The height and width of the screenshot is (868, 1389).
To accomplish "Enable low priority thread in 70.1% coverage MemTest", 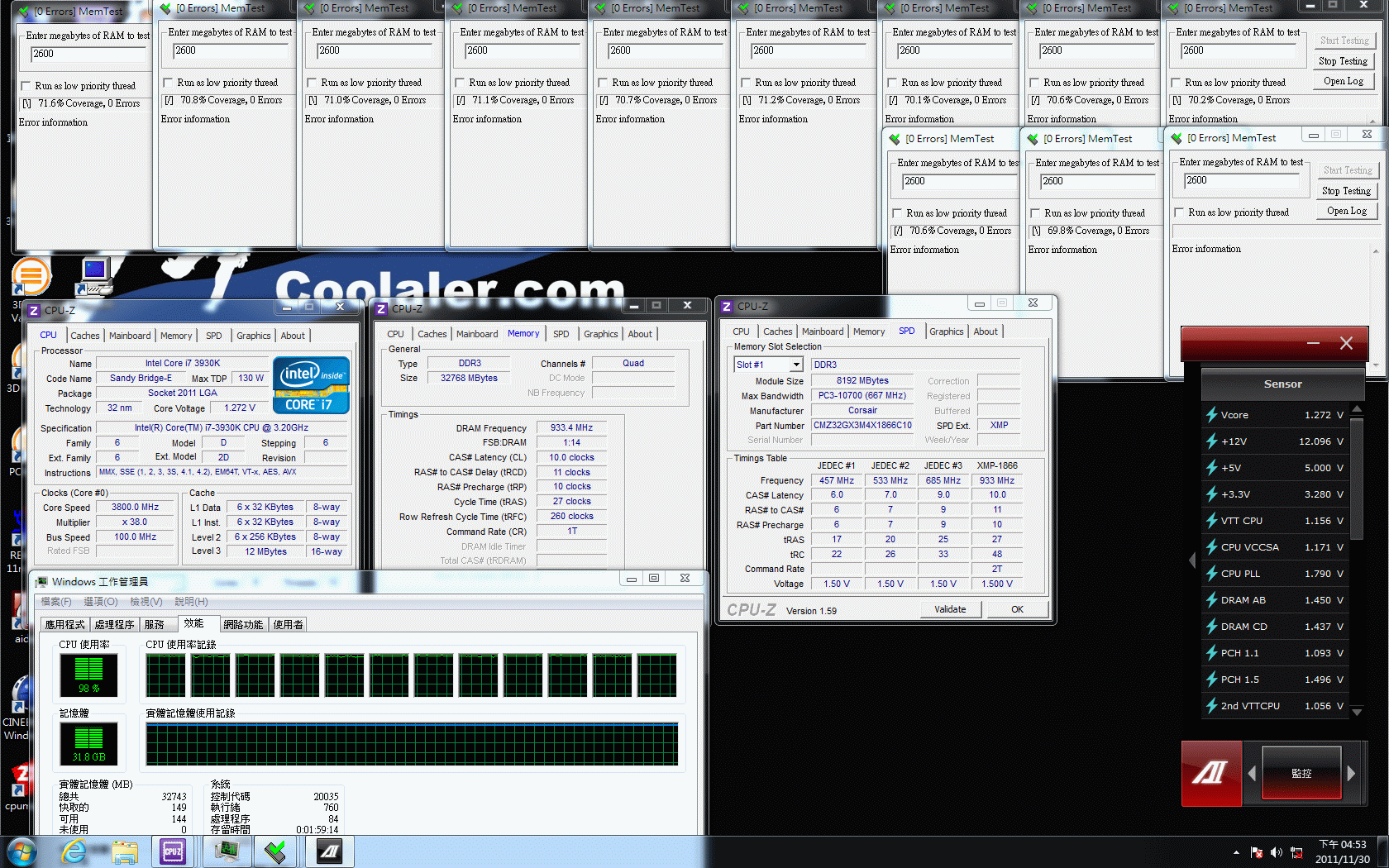I will point(892,83).
